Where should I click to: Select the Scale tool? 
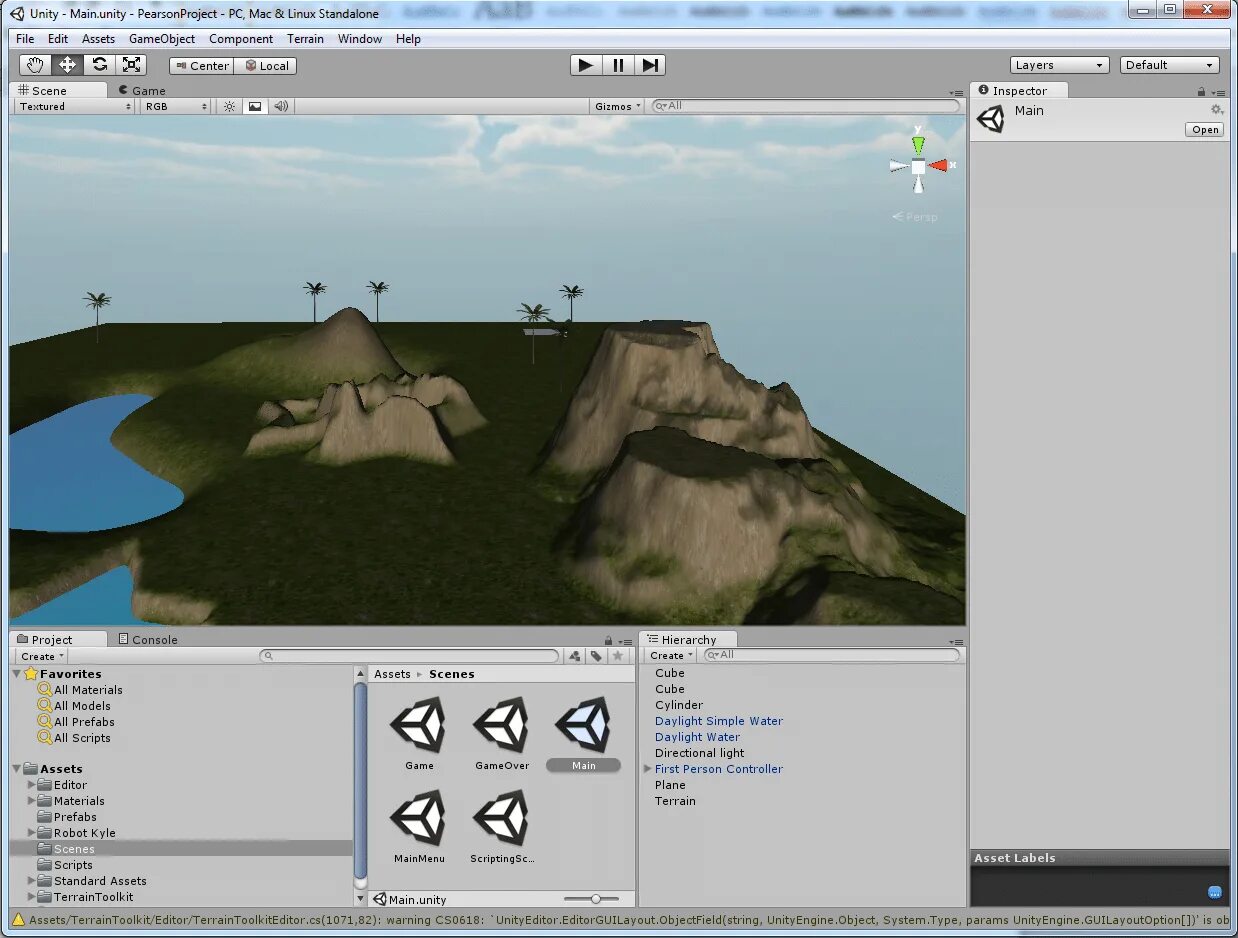tap(131, 65)
